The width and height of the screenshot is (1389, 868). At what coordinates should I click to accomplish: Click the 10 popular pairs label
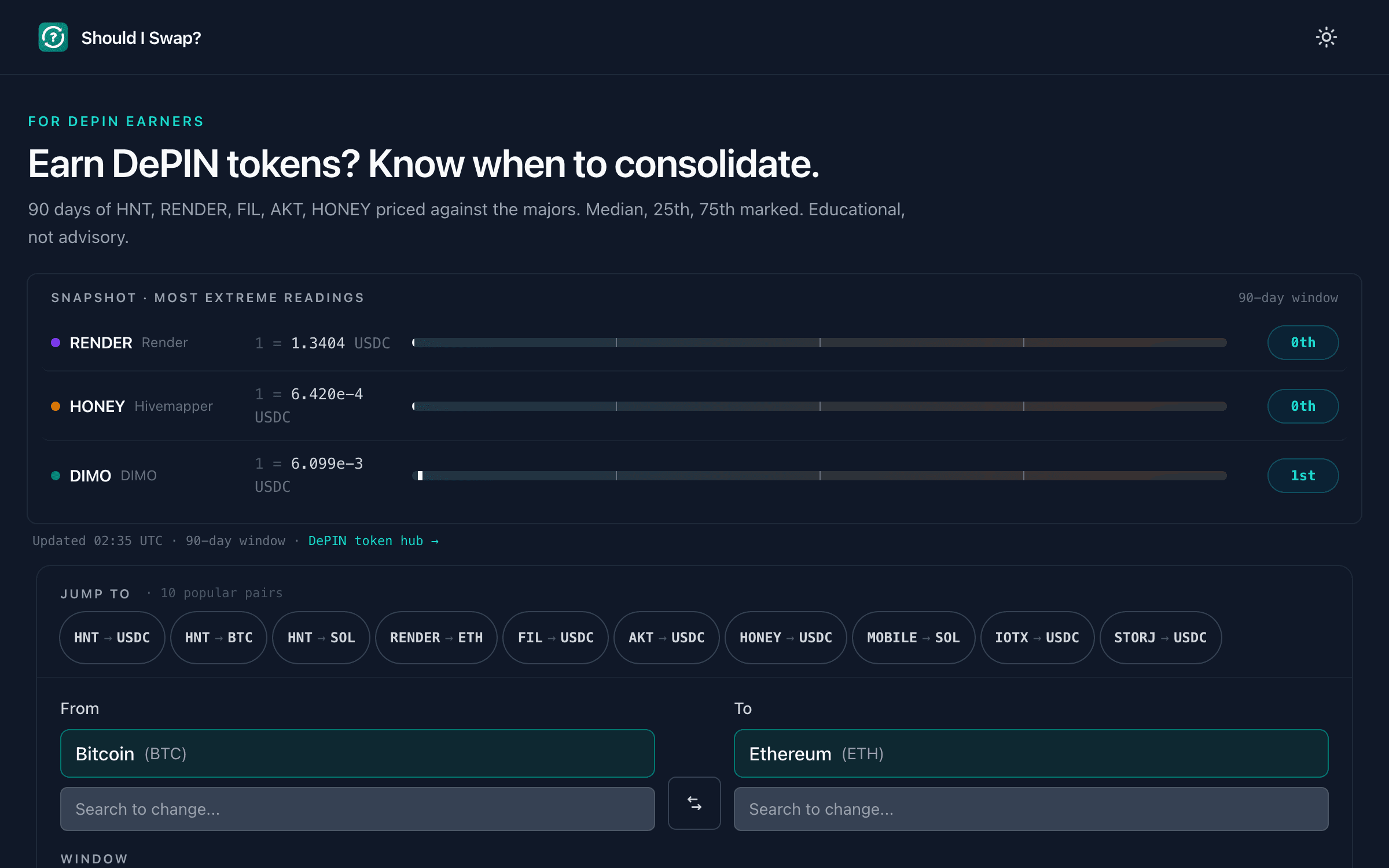[x=222, y=593]
